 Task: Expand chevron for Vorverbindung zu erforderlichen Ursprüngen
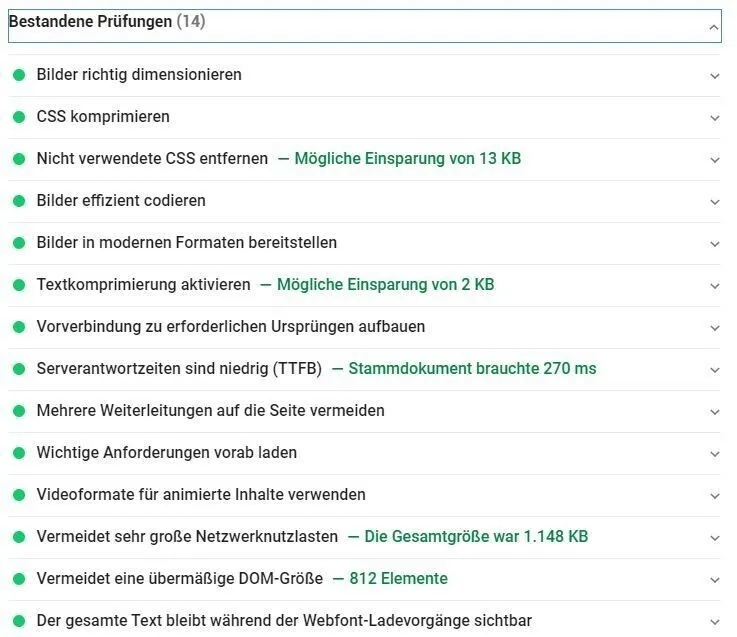point(714,328)
